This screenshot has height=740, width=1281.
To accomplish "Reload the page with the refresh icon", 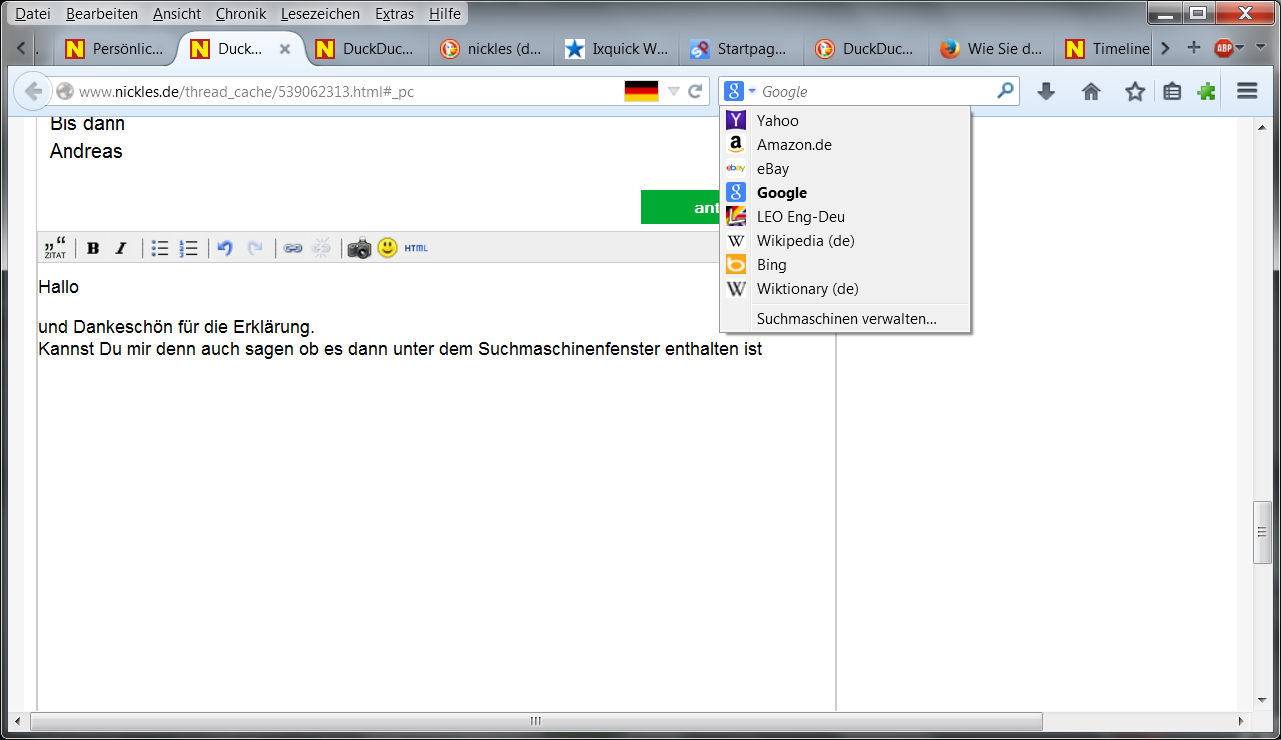I will (x=695, y=91).
